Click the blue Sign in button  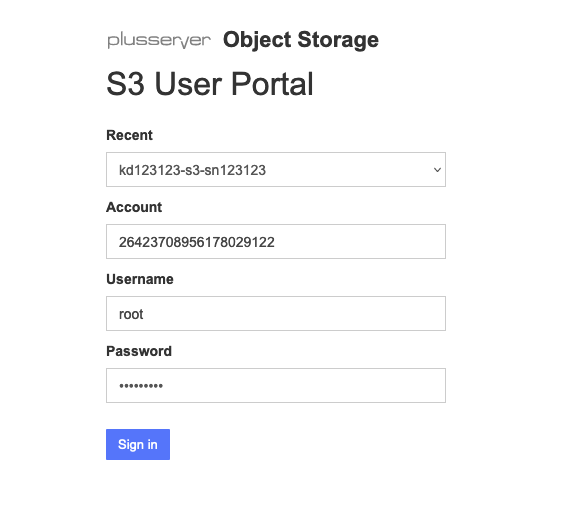click(x=138, y=444)
